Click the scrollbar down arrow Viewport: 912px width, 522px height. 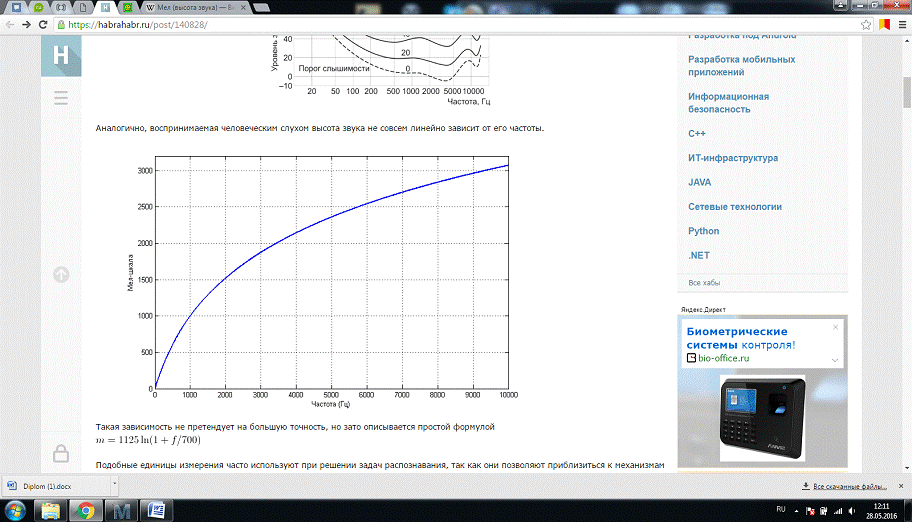pos(907,468)
